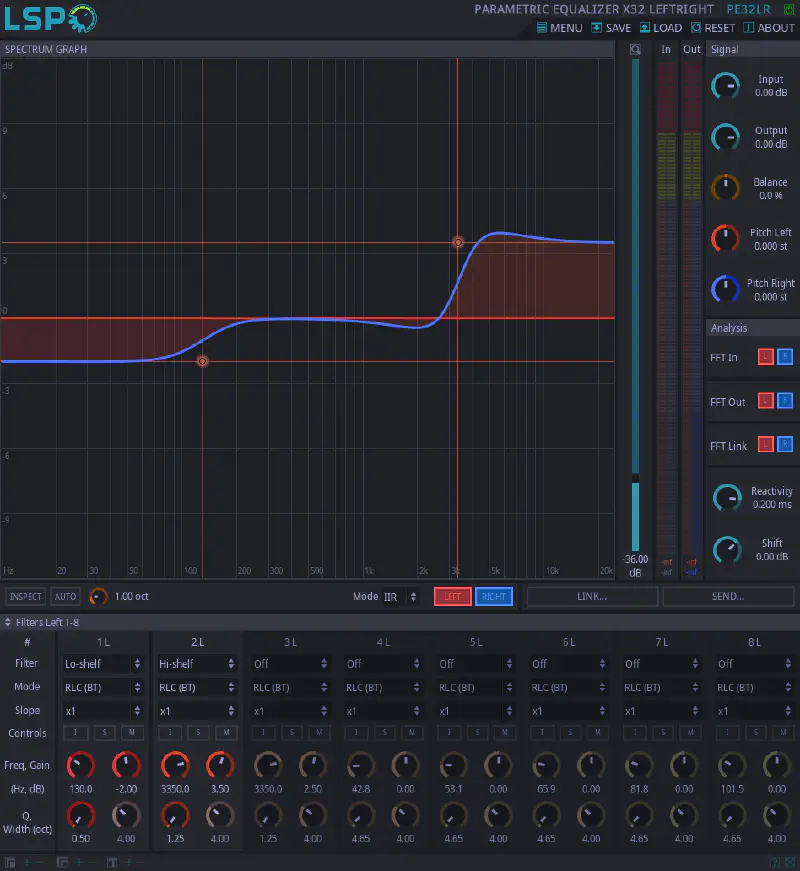800x871 pixels.
Task: Open ABOUT via its toolbar icon
Action: click(748, 28)
